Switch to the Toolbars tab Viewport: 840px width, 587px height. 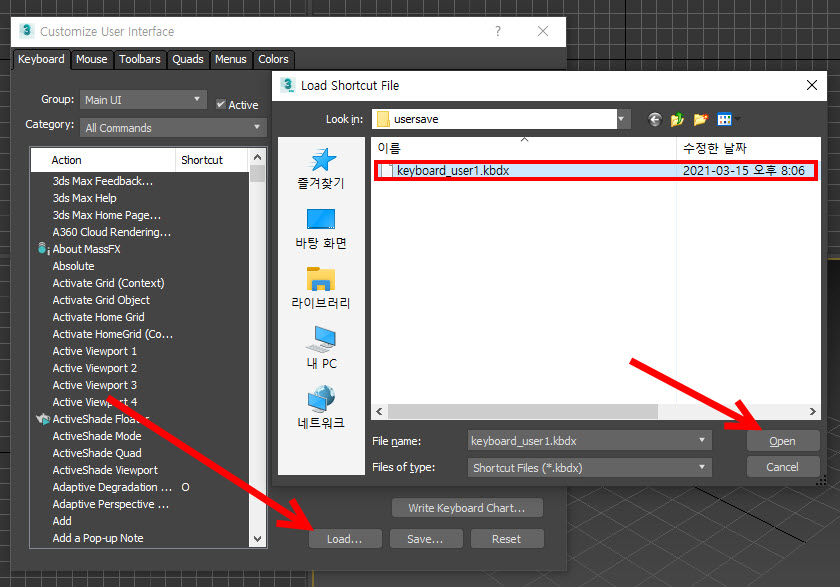point(140,59)
